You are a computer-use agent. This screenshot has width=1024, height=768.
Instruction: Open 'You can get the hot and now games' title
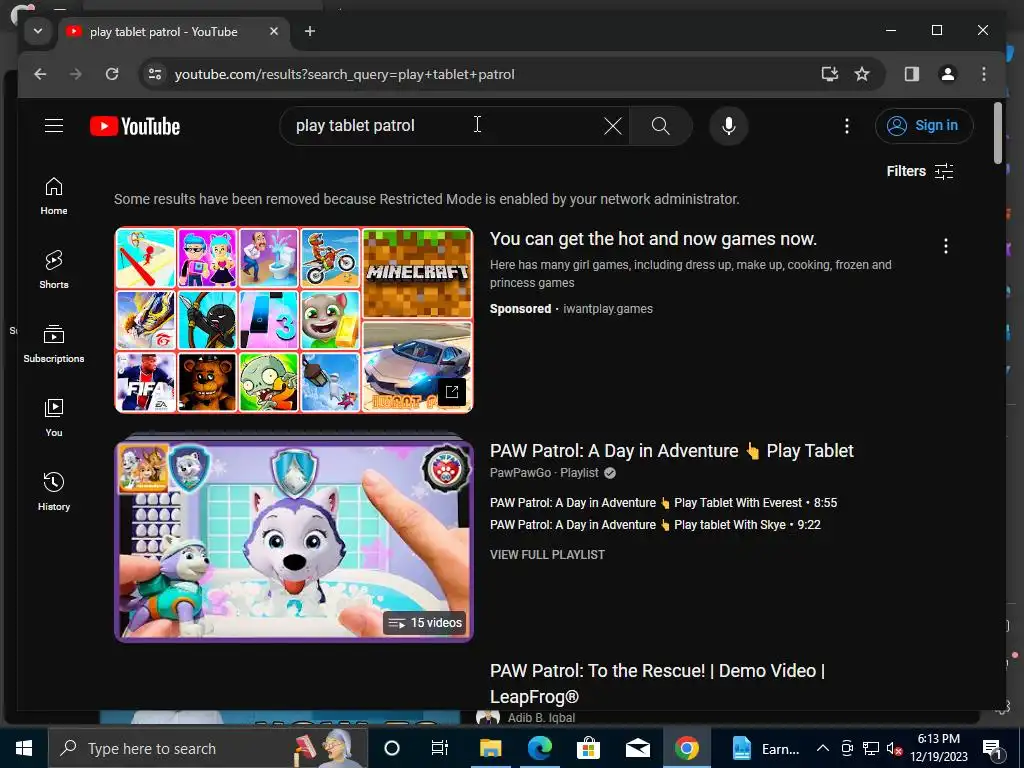(x=653, y=239)
